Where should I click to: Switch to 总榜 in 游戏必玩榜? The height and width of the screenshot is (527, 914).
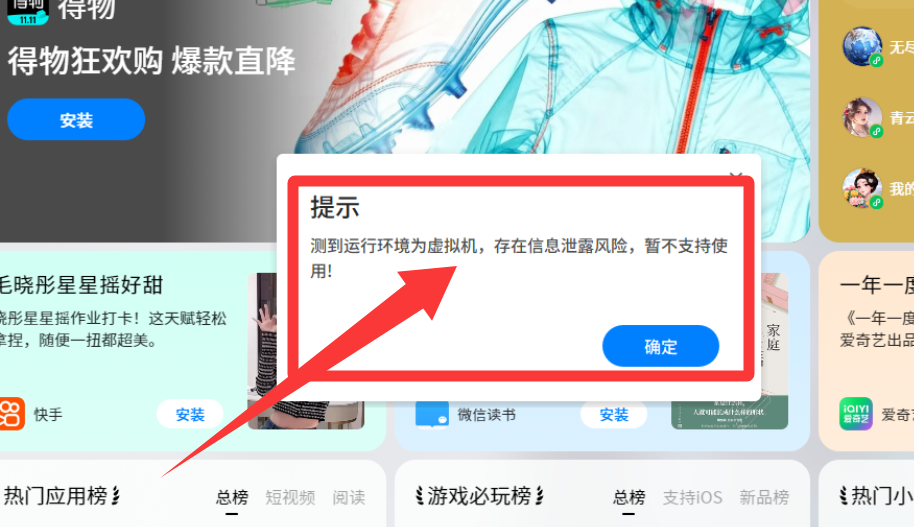pyautogui.click(x=629, y=497)
